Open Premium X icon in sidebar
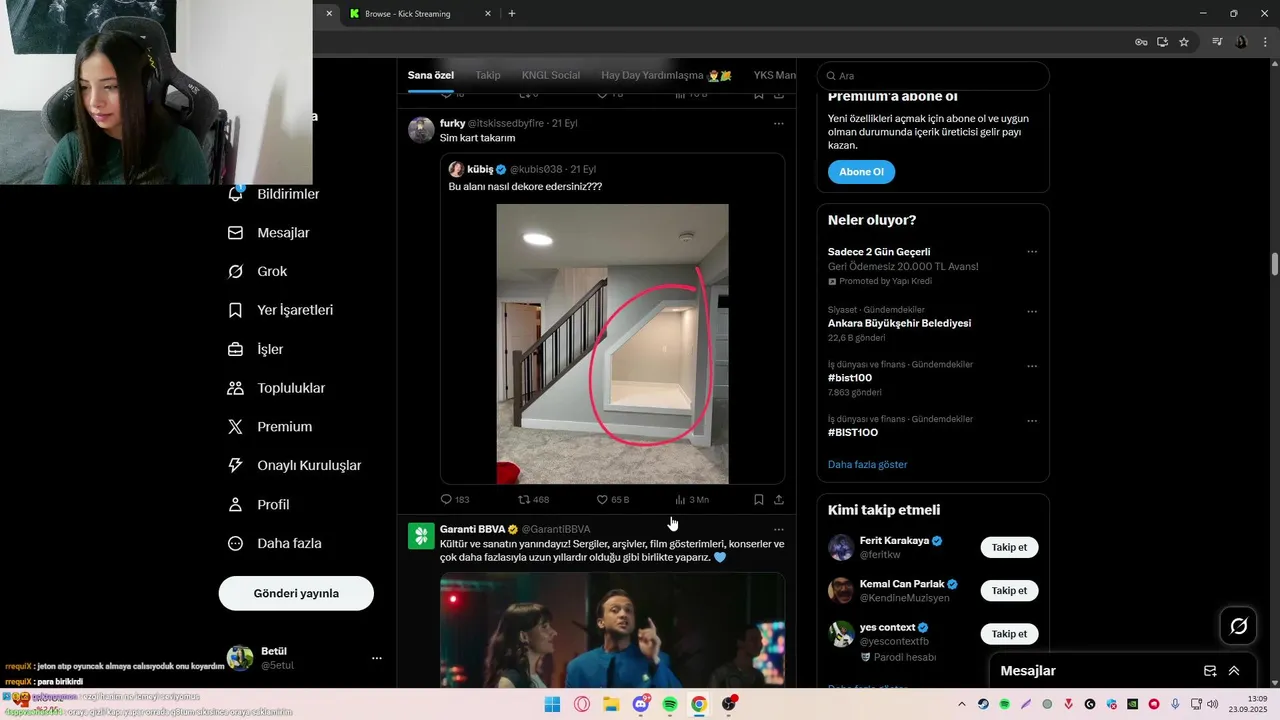The width and height of the screenshot is (1280, 720). point(236,427)
